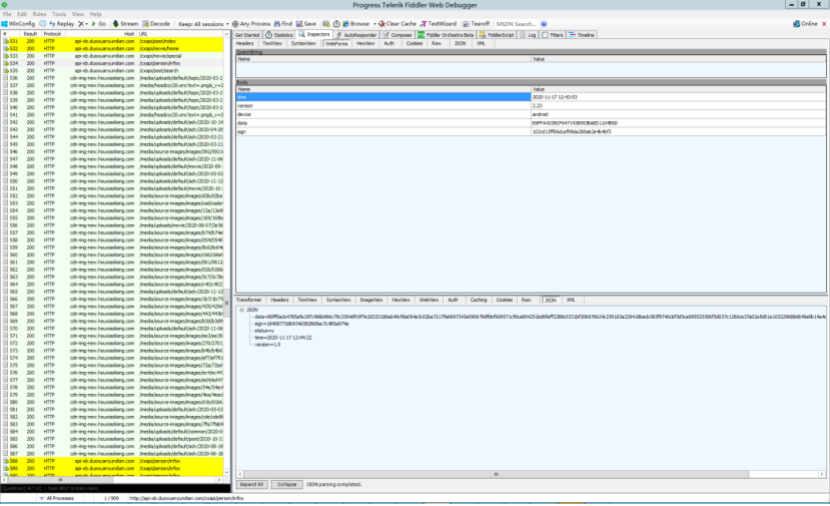Toggle the Filters tab checkbox
The width and height of the screenshot is (830, 506).
pyautogui.click(x=545, y=35)
